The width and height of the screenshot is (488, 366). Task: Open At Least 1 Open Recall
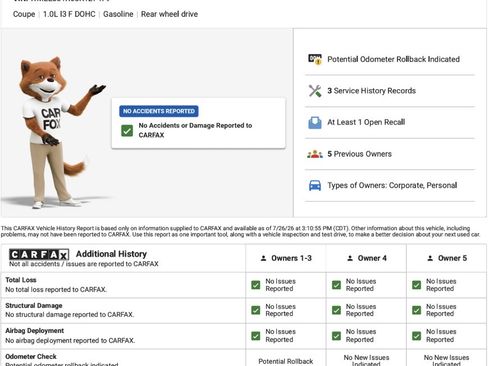click(x=390, y=122)
